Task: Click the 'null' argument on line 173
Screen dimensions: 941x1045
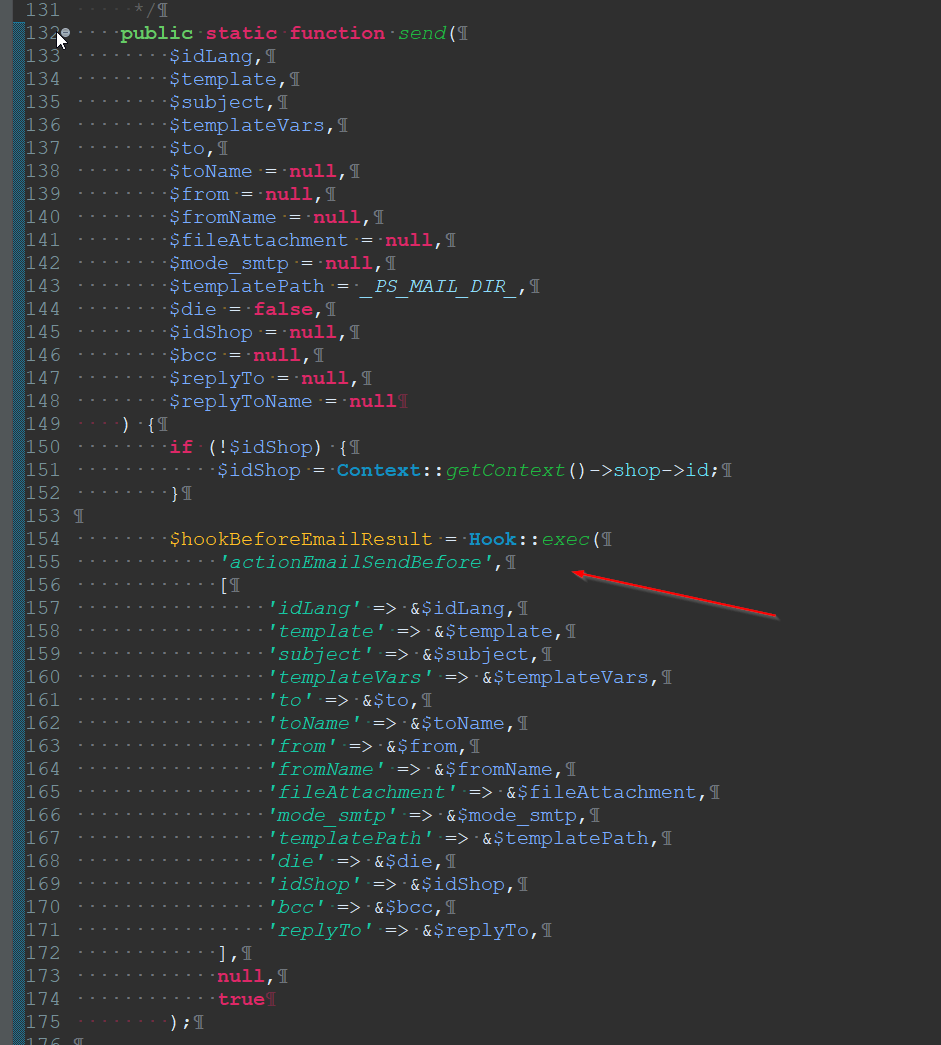Action: click(x=241, y=976)
